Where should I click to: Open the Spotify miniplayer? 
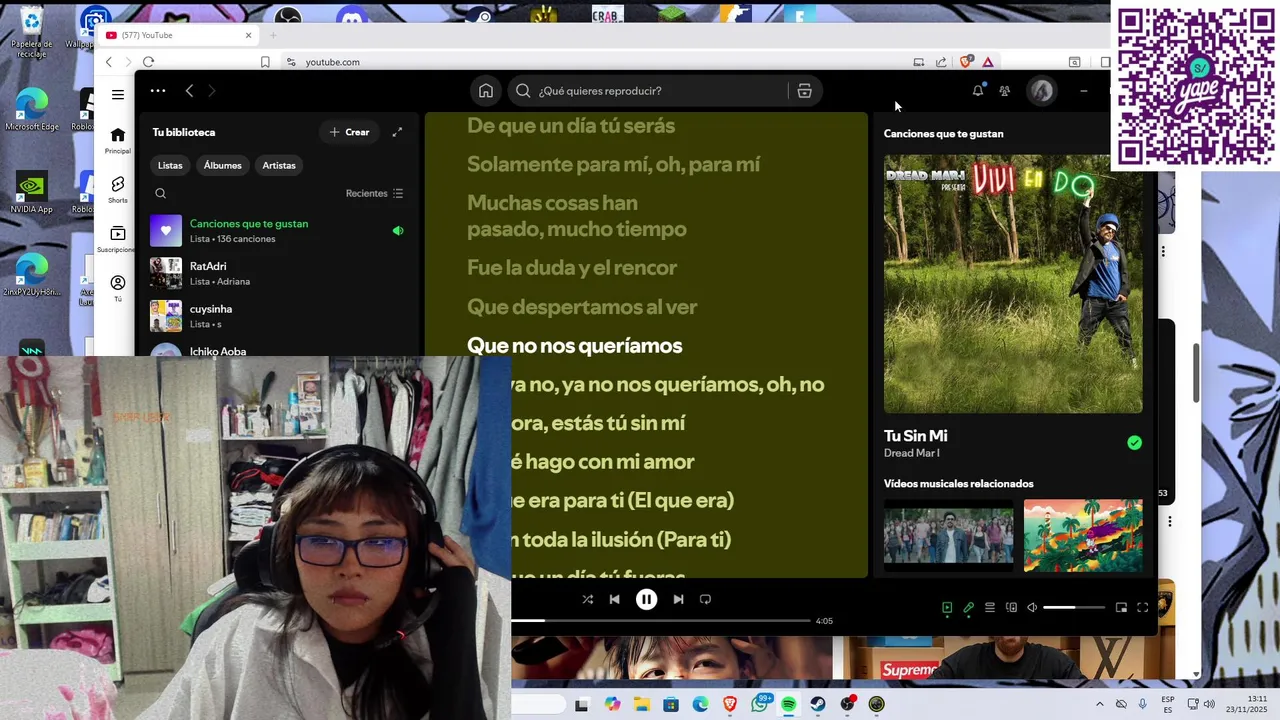coord(1121,607)
